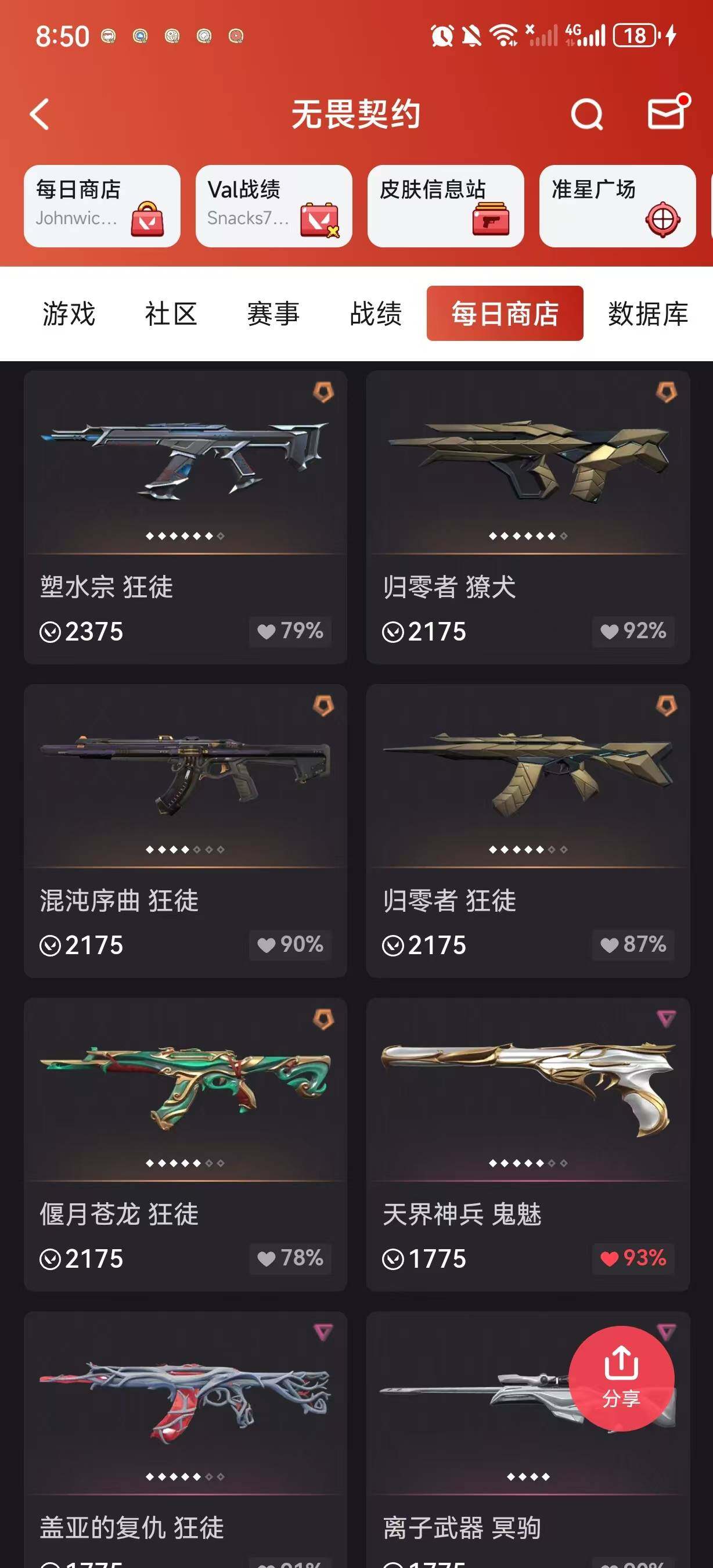Toggle the 93% heart on 天界神兵 鬼魅
Image resolution: width=713 pixels, height=1568 pixels.
(633, 1258)
